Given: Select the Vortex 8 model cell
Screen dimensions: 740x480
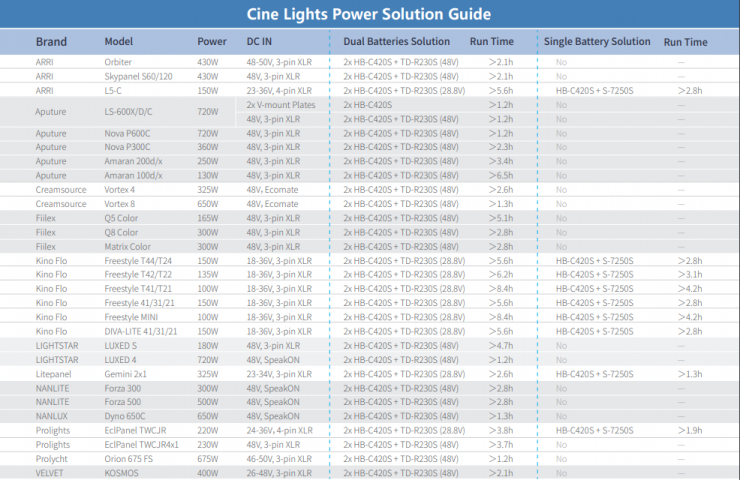Looking at the screenshot, I should (120, 203).
